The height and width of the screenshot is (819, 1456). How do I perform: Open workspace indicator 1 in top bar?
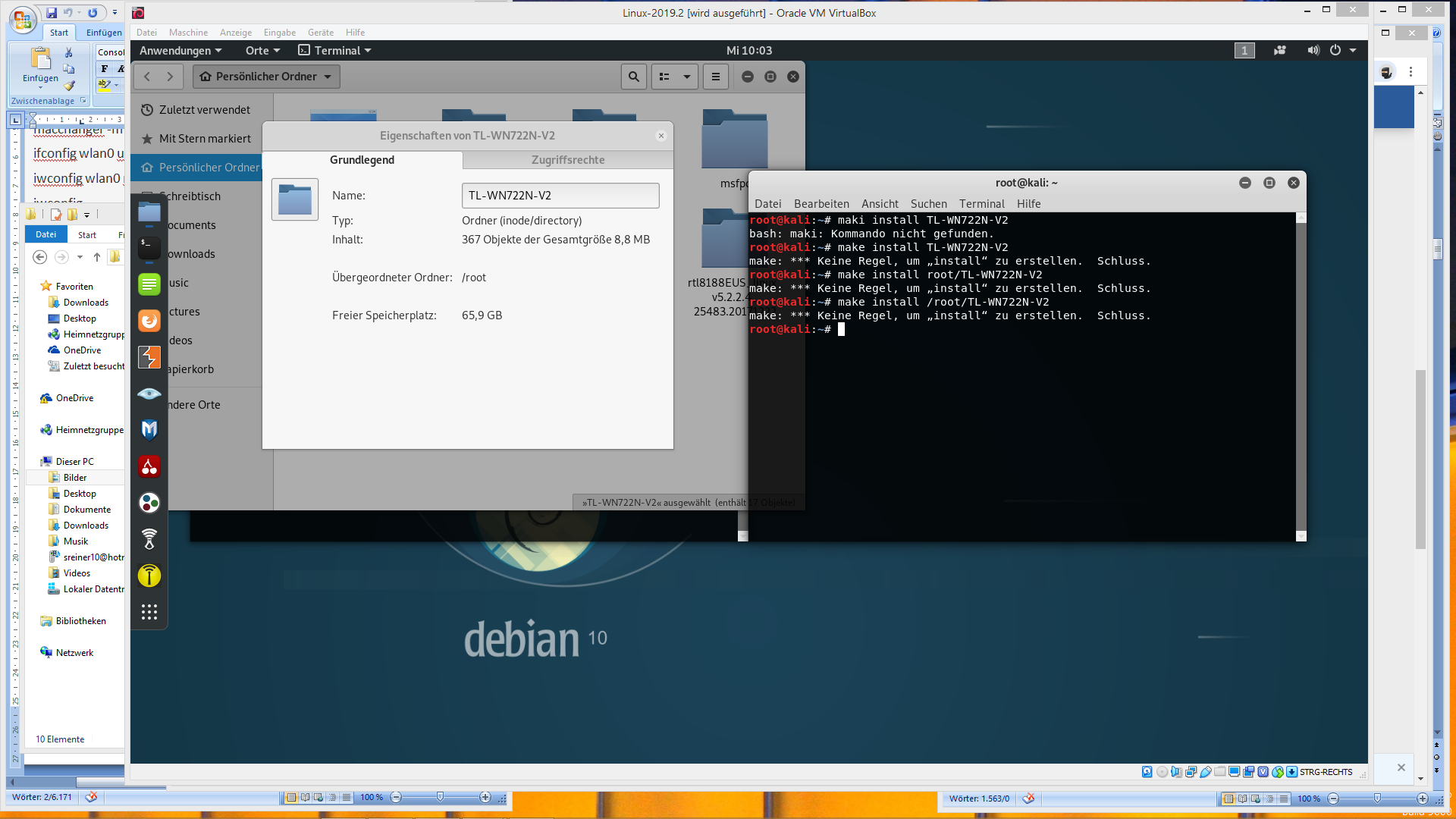pyautogui.click(x=1244, y=51)
